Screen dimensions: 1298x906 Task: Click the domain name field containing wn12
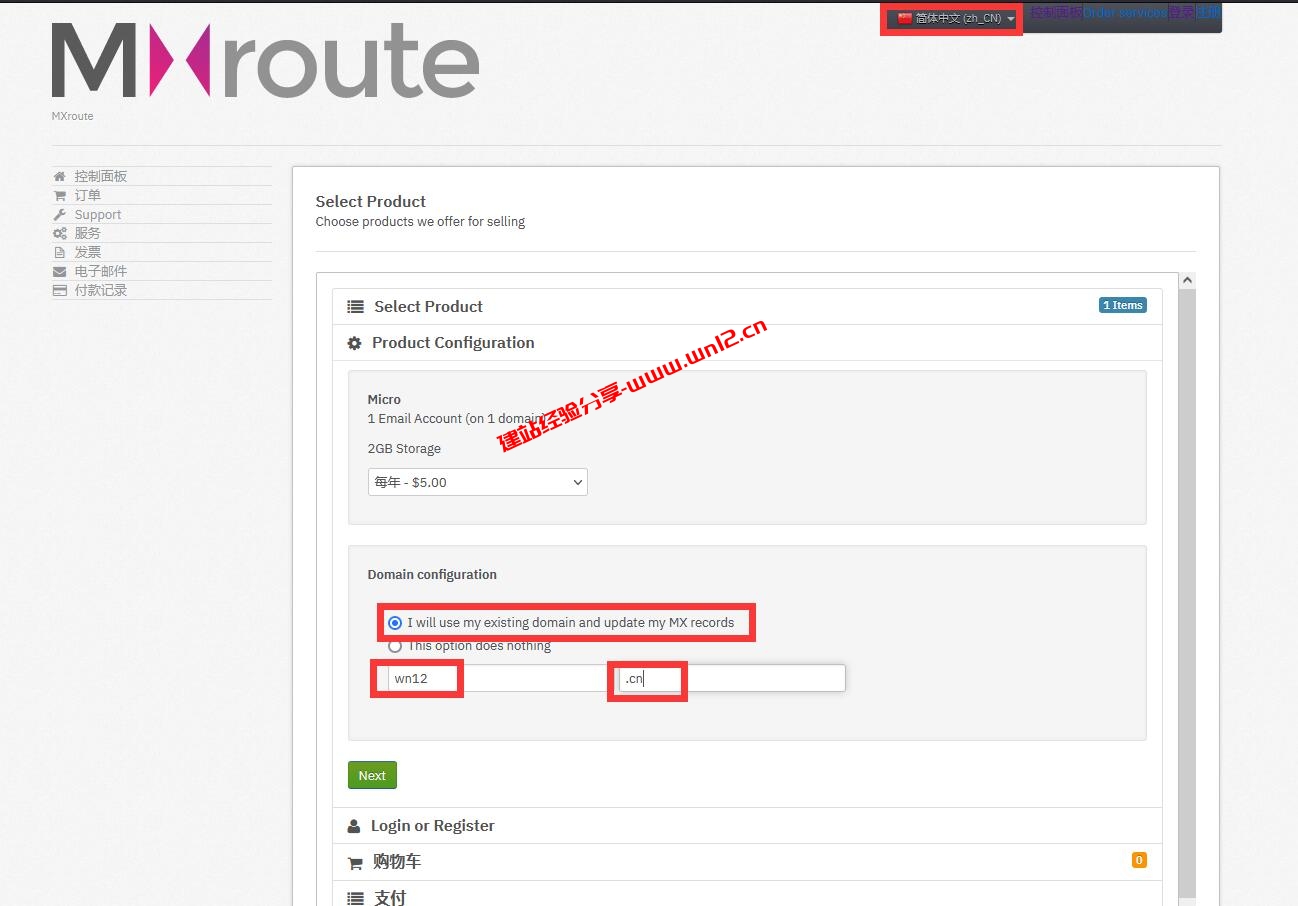point(495,679)
